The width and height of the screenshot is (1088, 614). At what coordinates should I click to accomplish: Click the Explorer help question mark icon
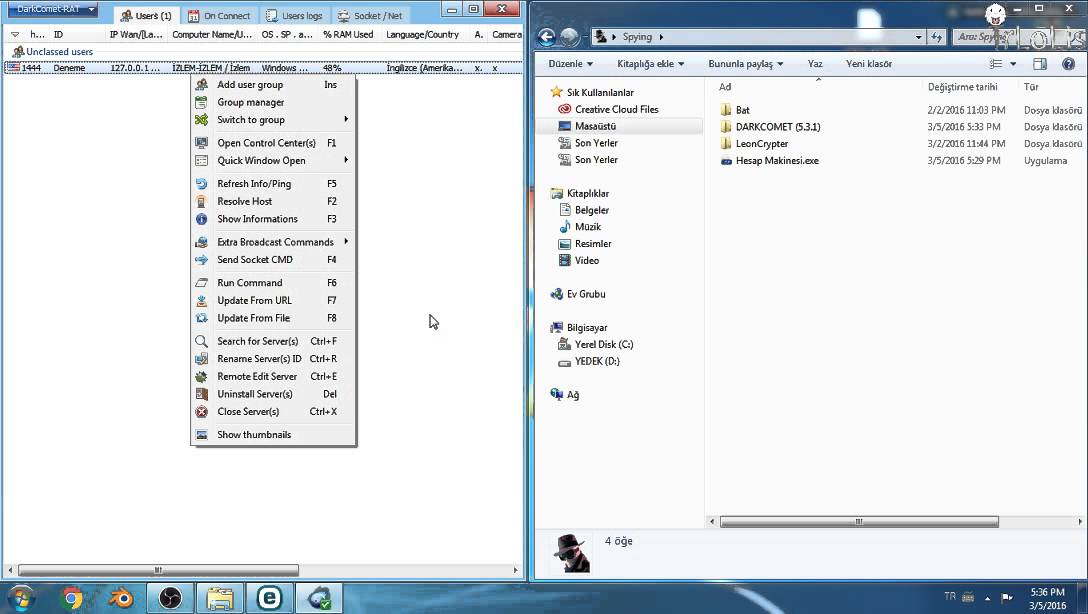(x=1069, y=64)
